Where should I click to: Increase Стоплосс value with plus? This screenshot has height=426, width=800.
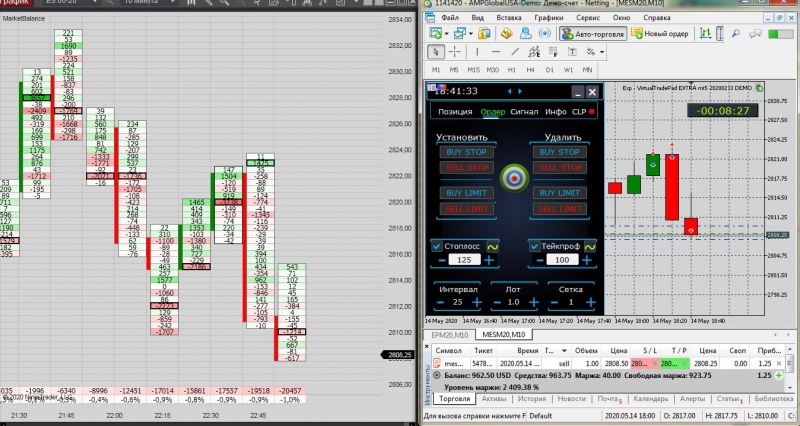pos(488,260)
